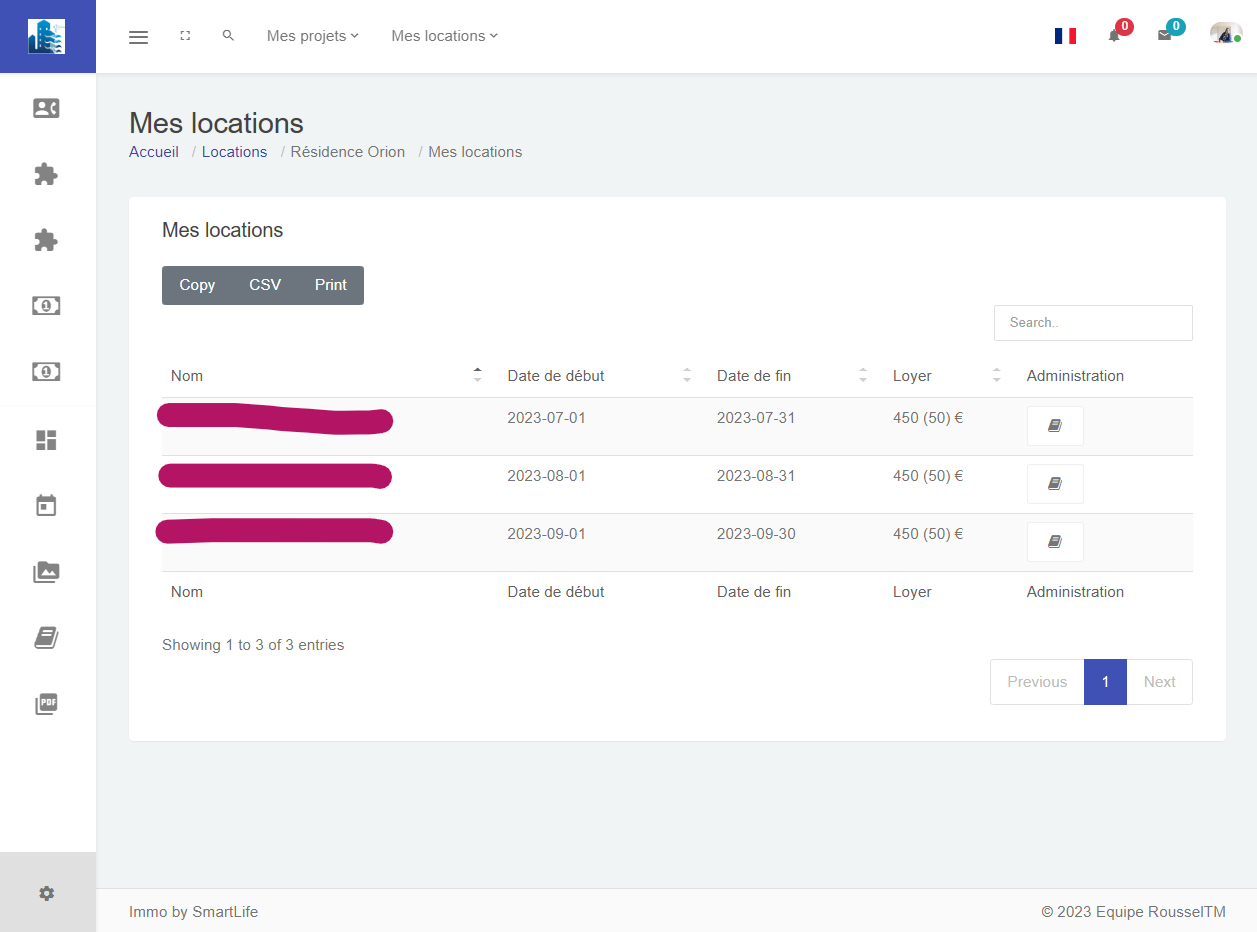1257x932 pixels.
Task: Select page 1 in pagination
Action: tap(1105, 682)
